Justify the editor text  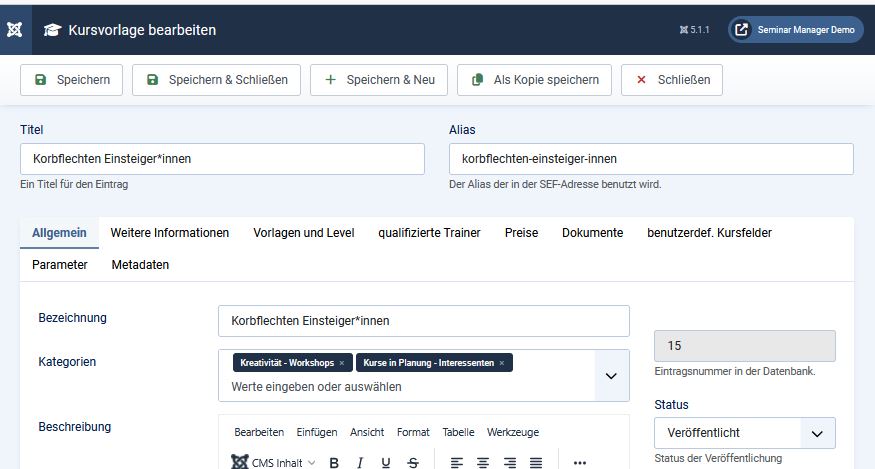point(536,462)
